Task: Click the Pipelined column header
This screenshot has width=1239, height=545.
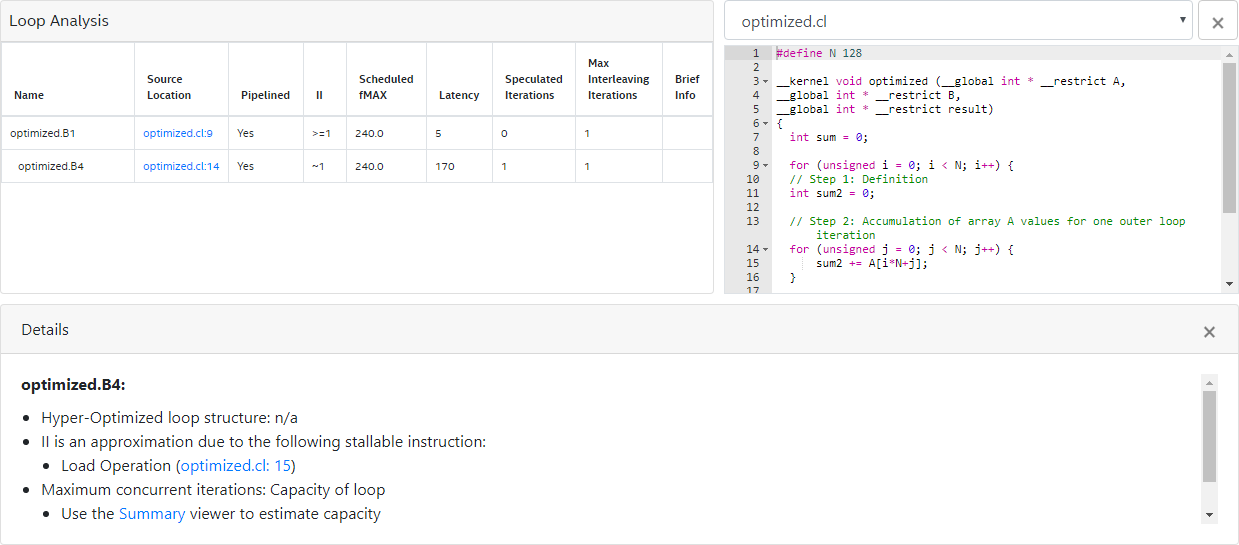Action: tap(265, 95)
